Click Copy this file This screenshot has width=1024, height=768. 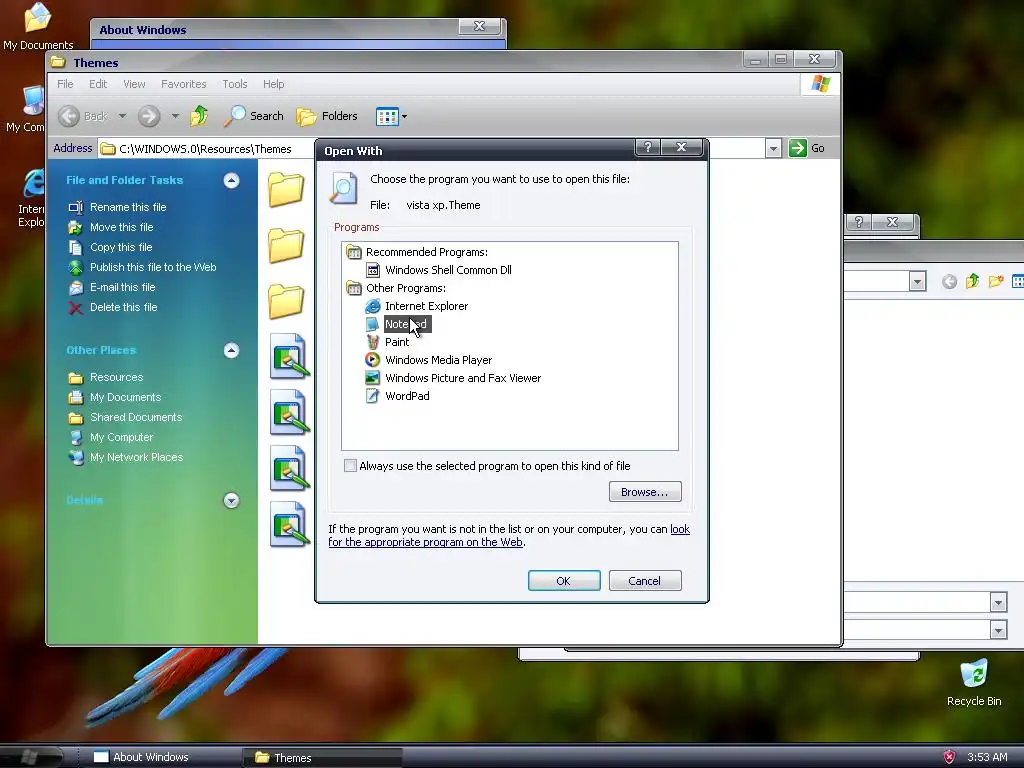[121, 247]
